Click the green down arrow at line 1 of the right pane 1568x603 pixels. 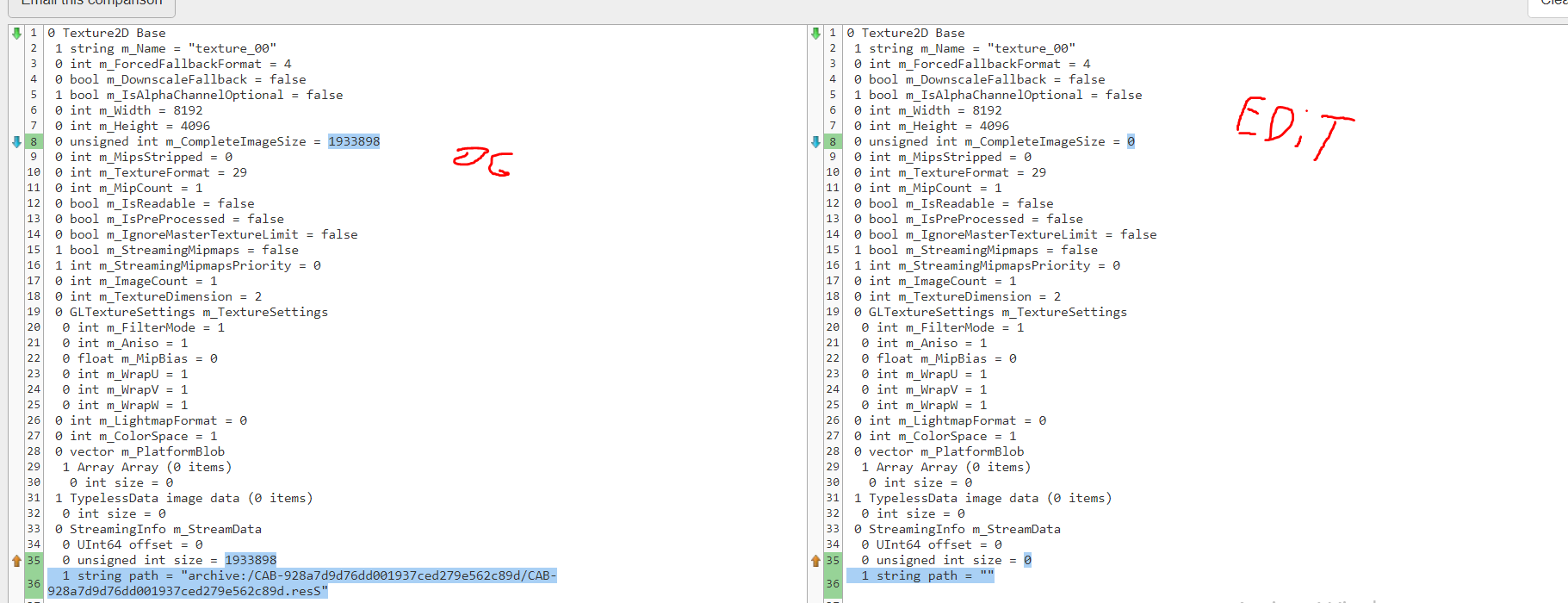point(815,34)
